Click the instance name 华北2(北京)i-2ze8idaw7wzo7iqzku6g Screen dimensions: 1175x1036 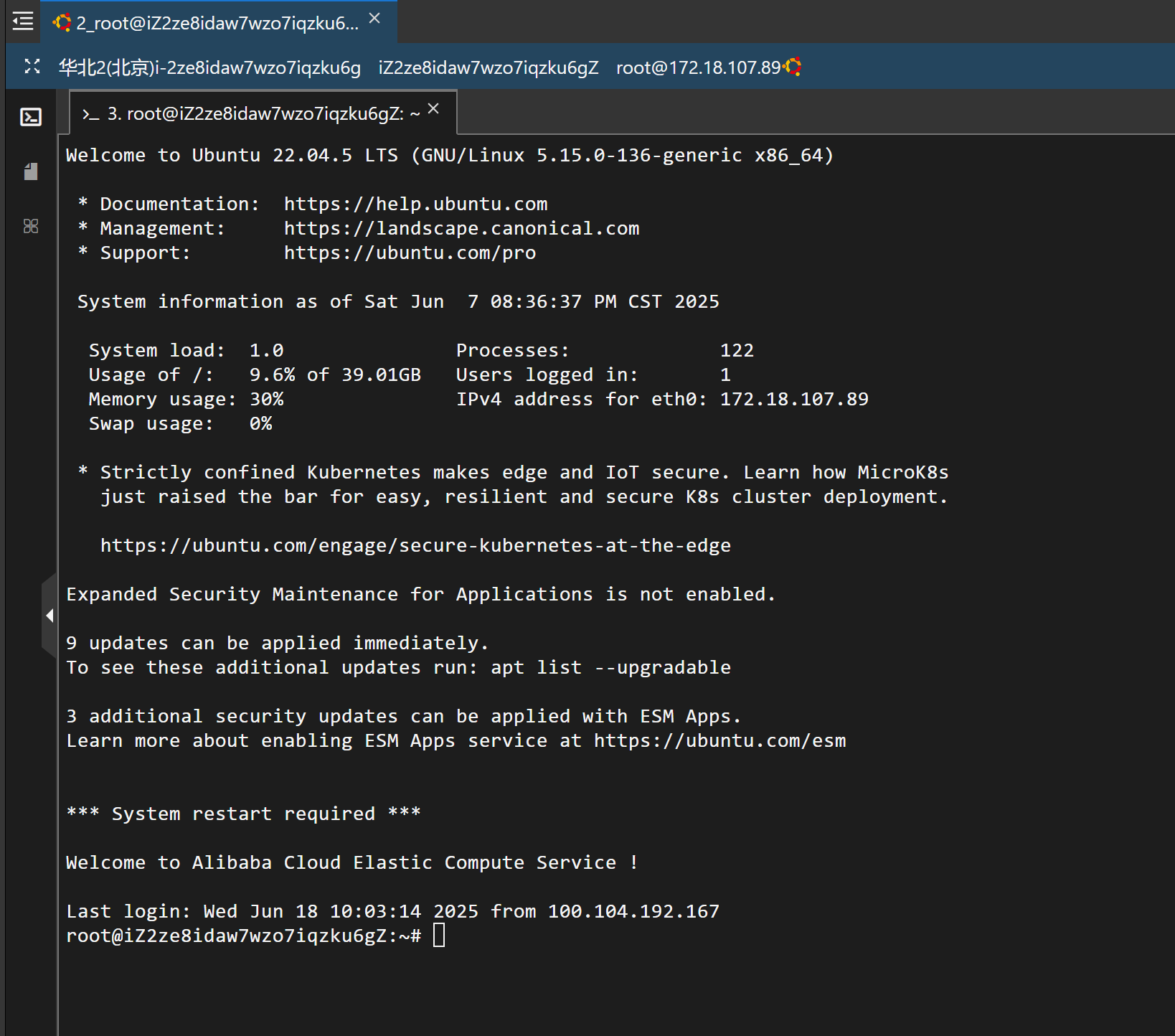pos(209,67)
